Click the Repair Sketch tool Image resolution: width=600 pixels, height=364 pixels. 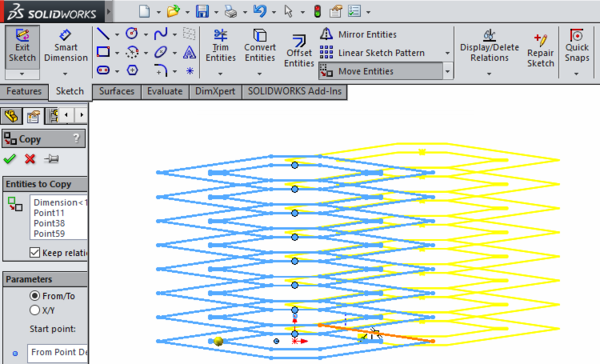click(x=540, y=52)
